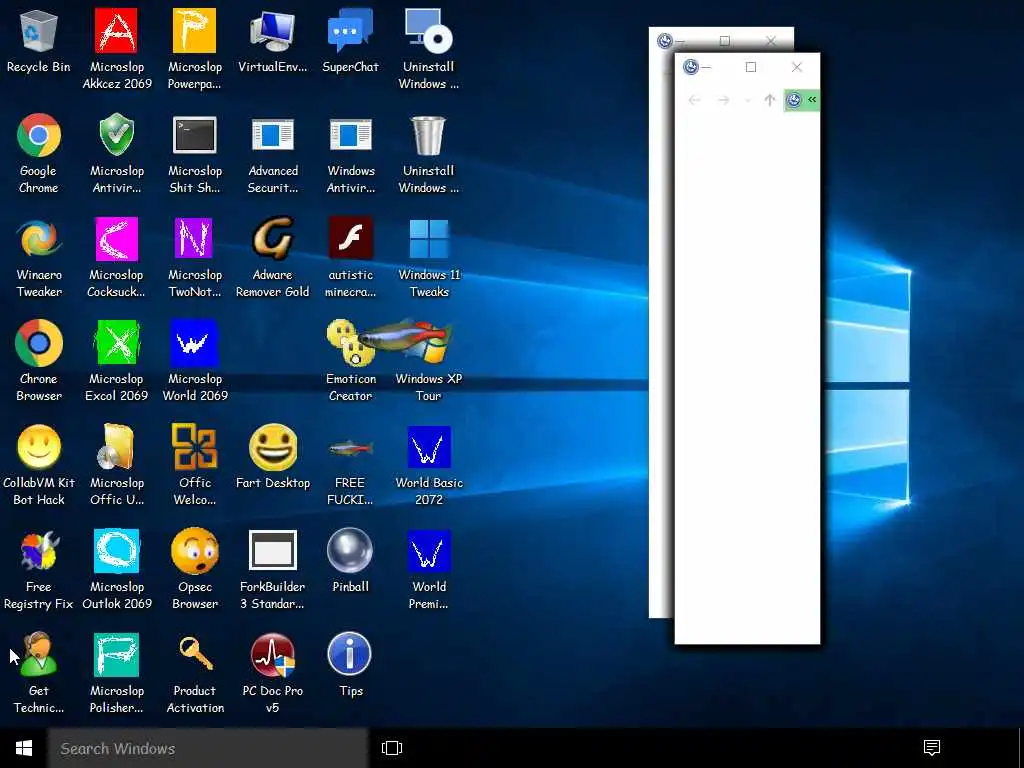The height and width of the screenshot is (768, 1024).
Task: Open recent locations dropdown in front window
Action: (748, 101)
